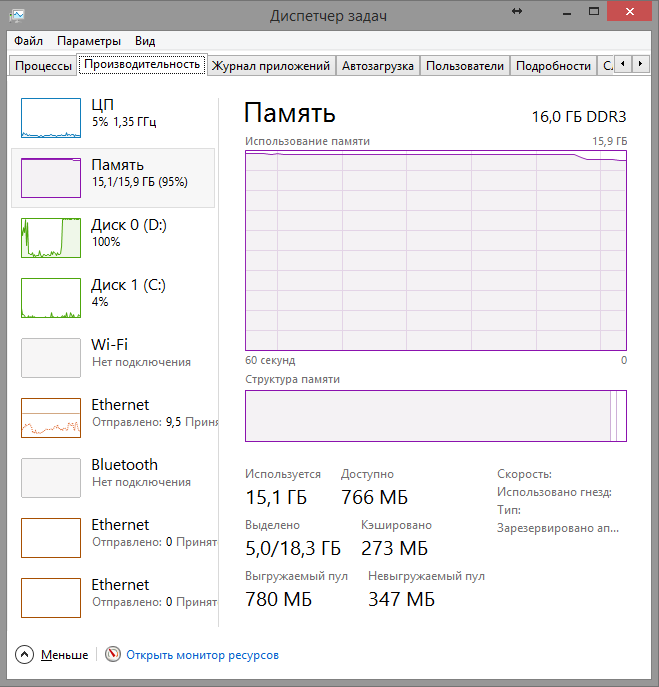Click the Bluetooth label
Screen dimensions: 659x687
click(x=124, y=465)
